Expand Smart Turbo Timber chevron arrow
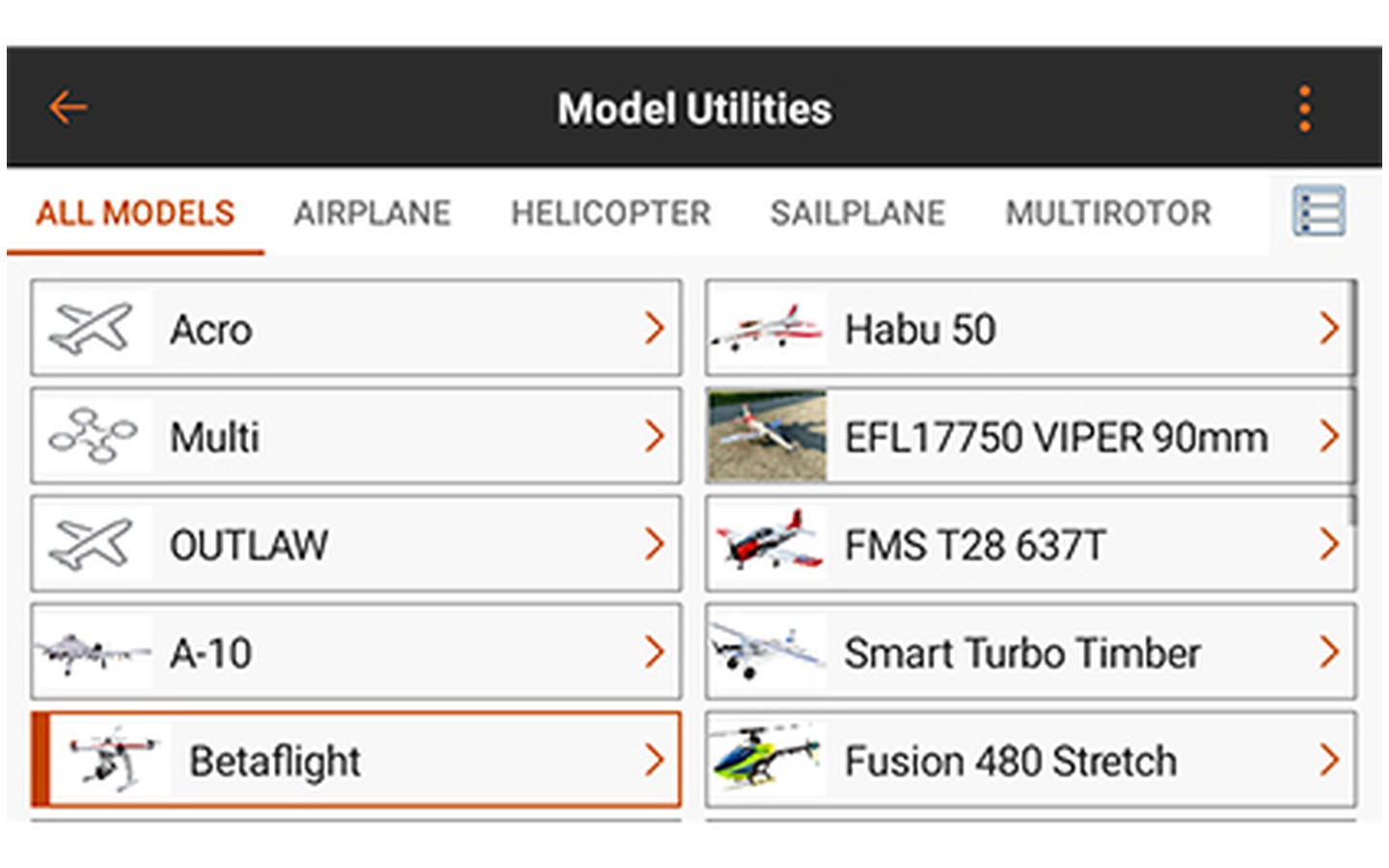Image resolution: width=1389 pixels, height=868 pixels. [1329, 653]
